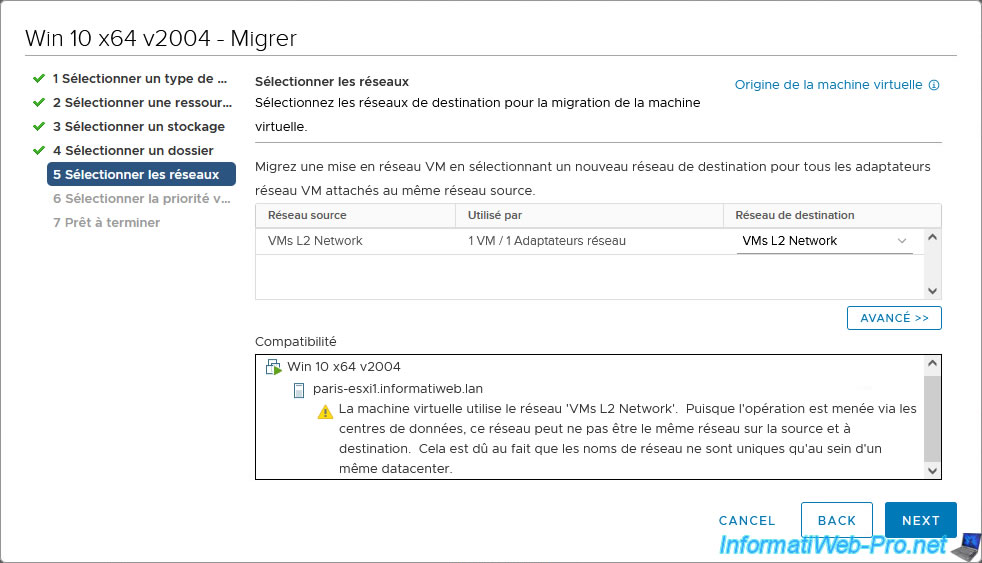
Task: Click the yellow warning icon in Compatibilité
Action: (x=325, y=411)
